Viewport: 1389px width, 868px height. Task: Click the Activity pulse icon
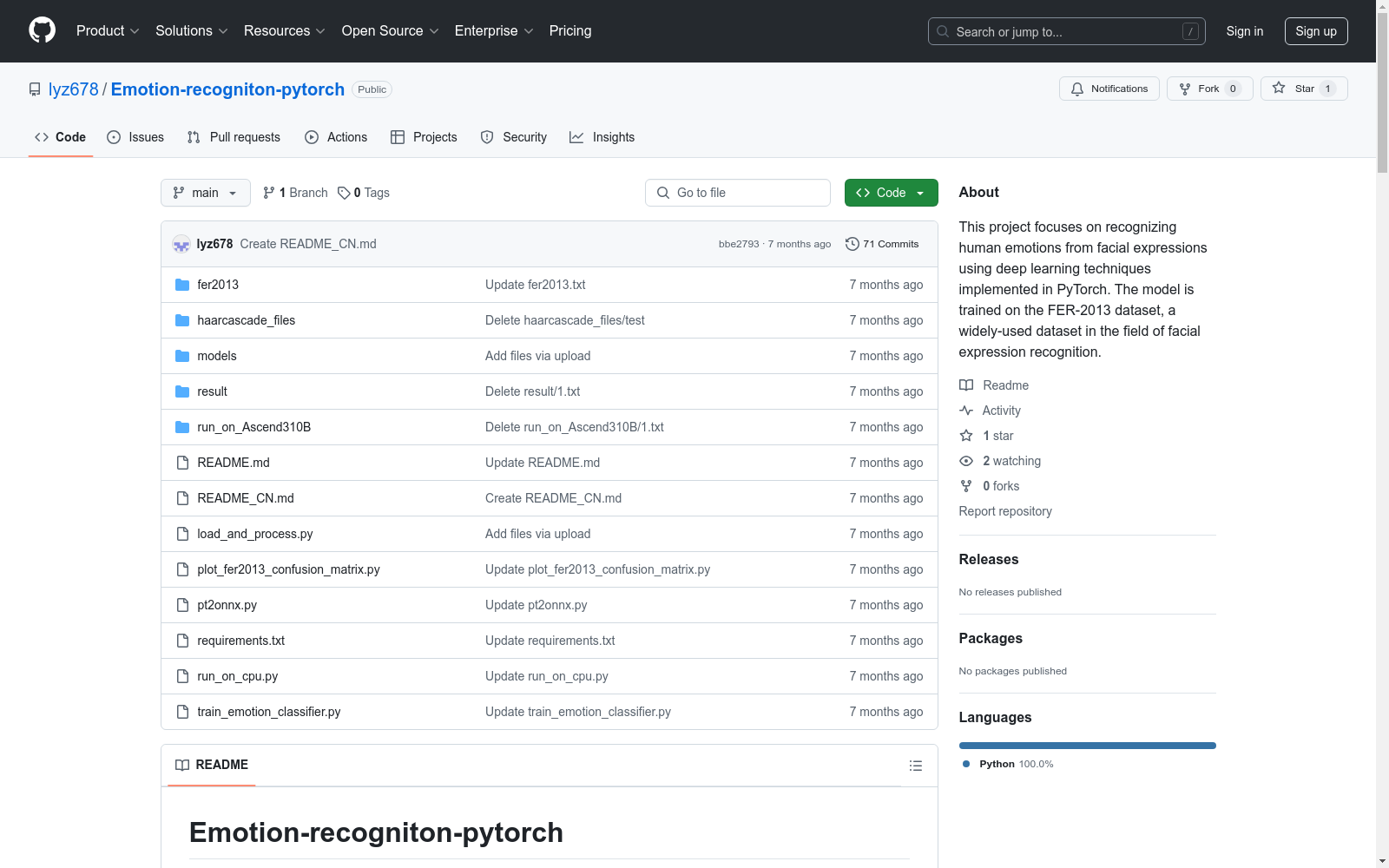coord(966,411)
